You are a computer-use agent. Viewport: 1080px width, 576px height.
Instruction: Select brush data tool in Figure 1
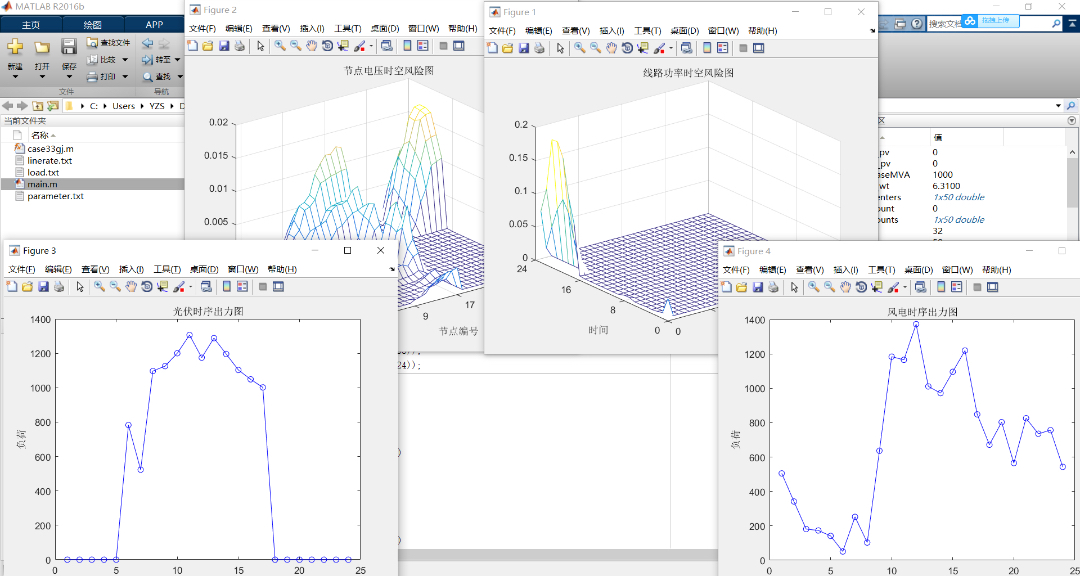pyautogui.click(x=658, y=48)
